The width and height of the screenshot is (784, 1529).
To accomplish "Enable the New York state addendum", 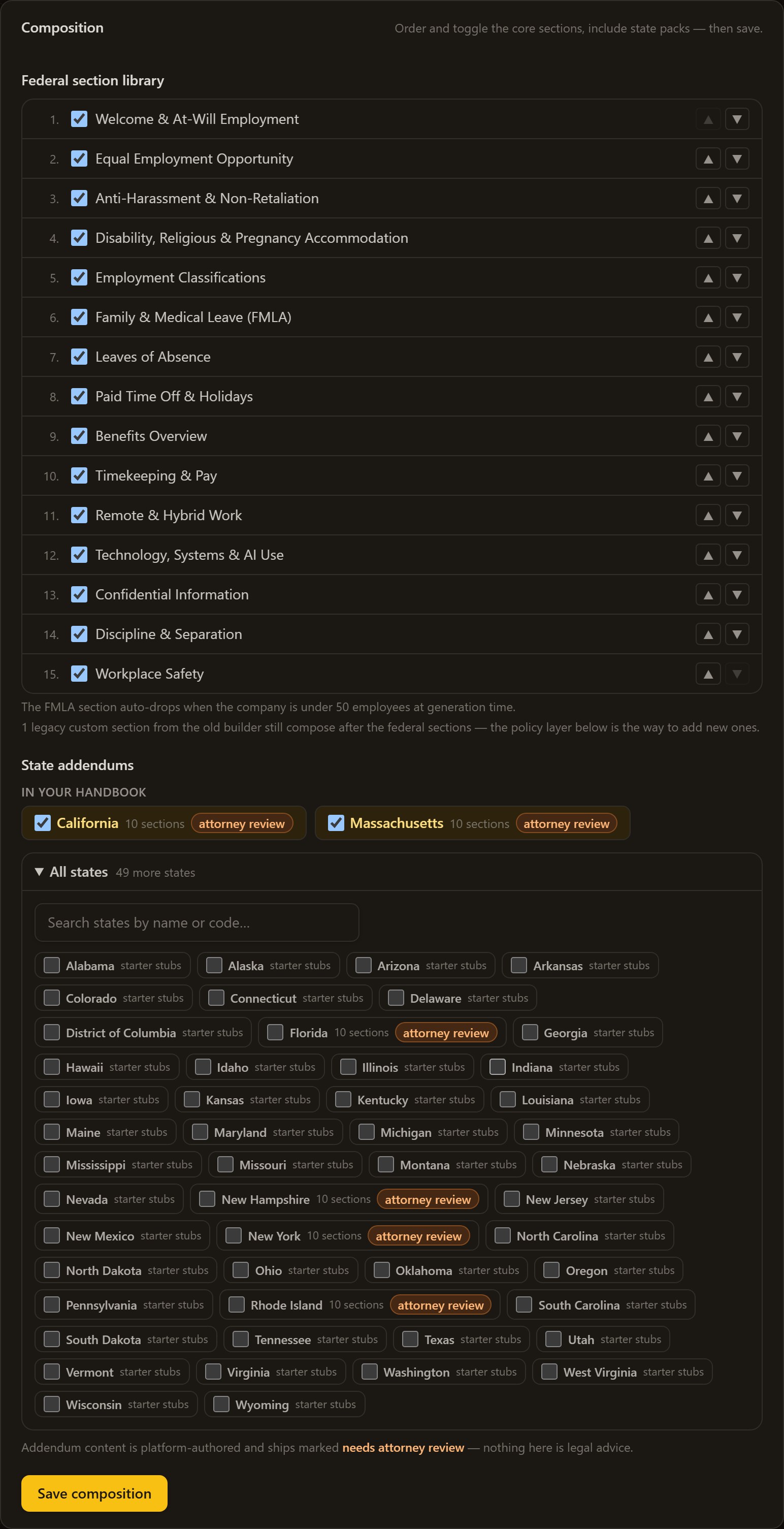I will point(234,1236).
